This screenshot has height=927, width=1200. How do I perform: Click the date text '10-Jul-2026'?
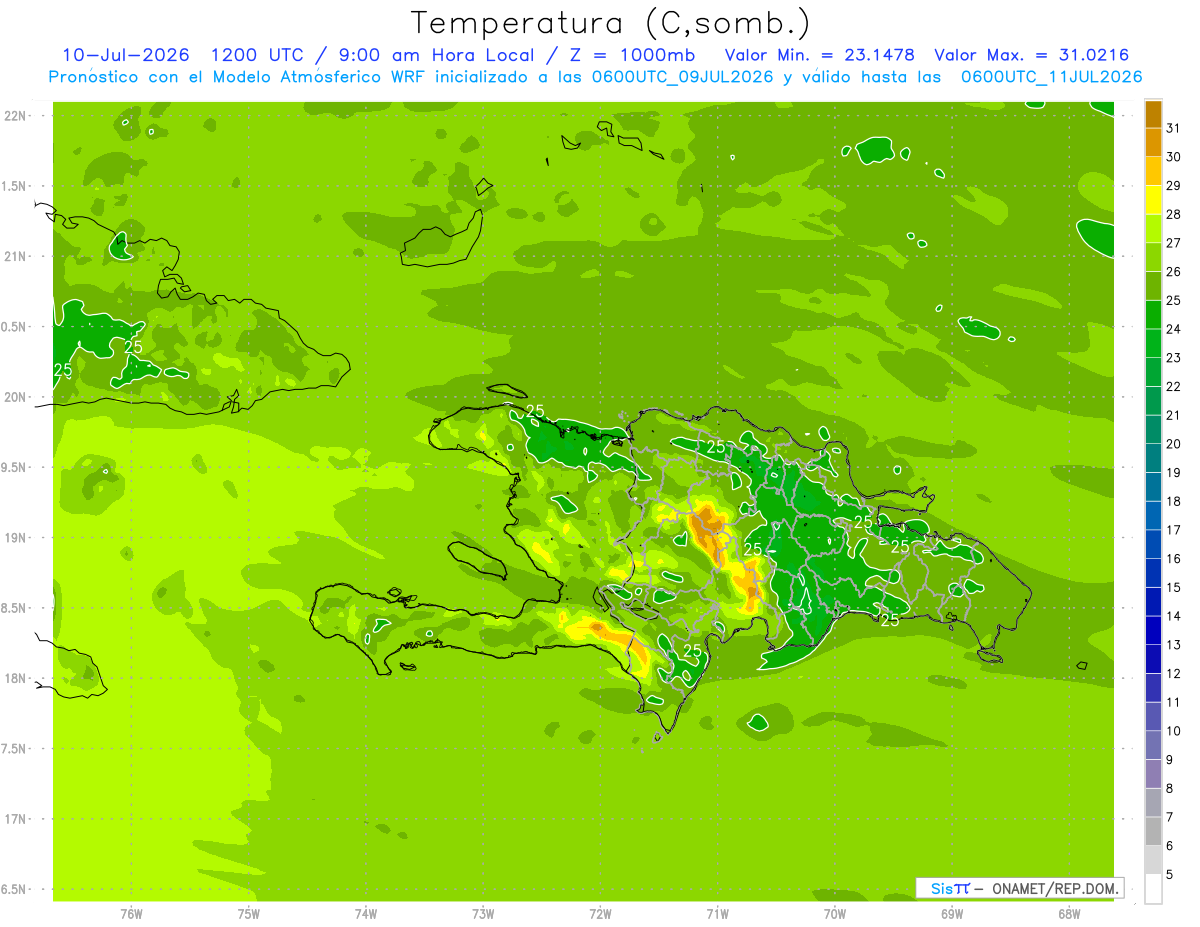126,55
